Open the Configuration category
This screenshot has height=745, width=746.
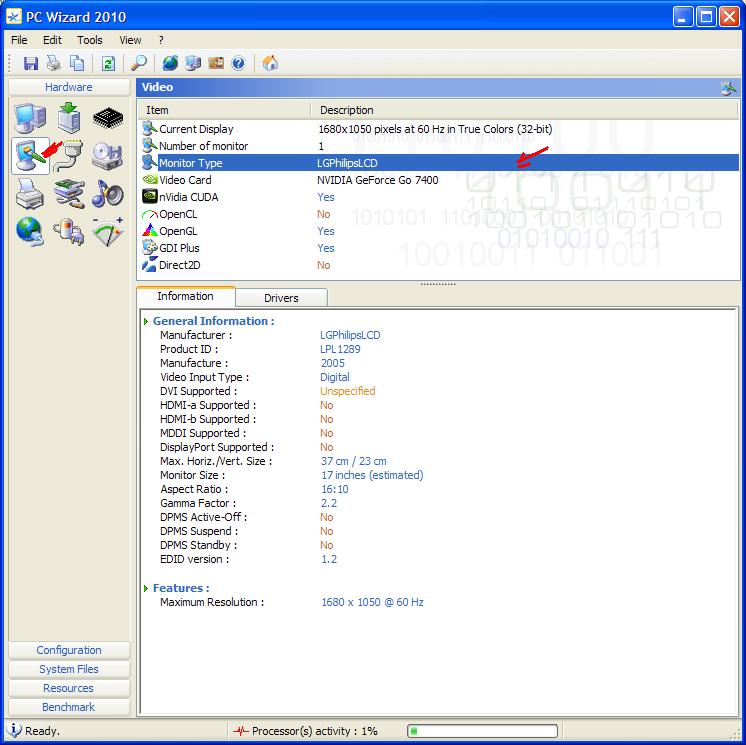(x=69, y=650)
